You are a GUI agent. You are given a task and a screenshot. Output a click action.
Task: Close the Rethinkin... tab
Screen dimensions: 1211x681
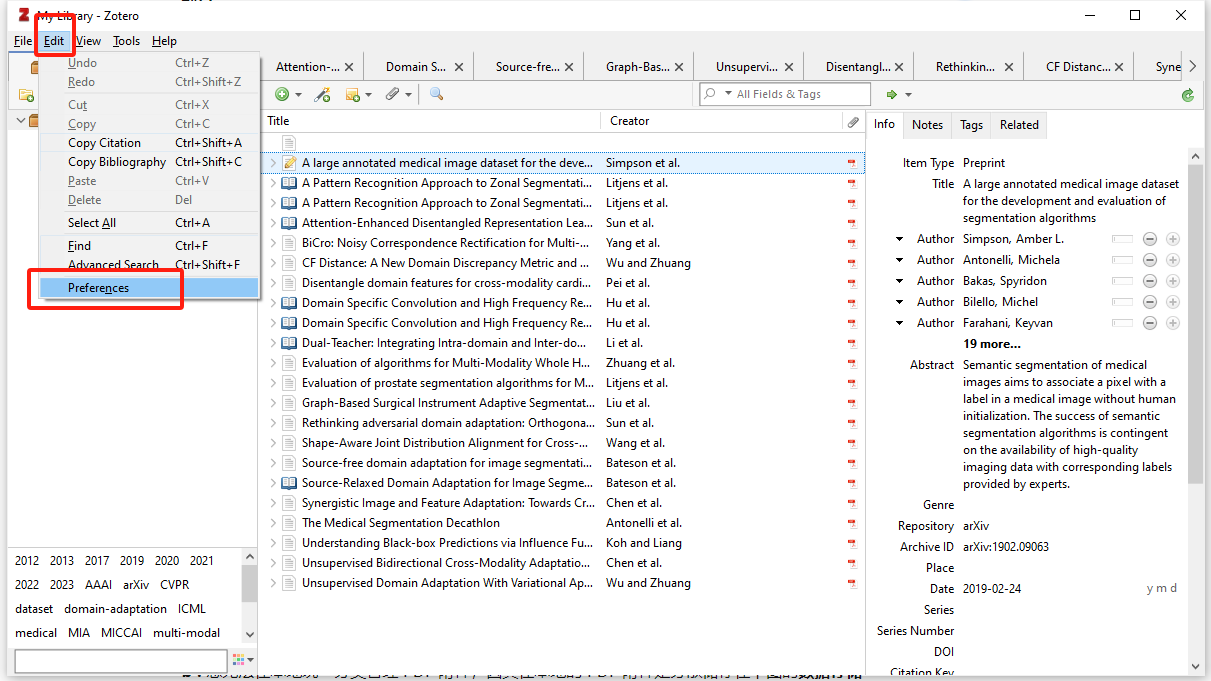tap(1009, 67)
